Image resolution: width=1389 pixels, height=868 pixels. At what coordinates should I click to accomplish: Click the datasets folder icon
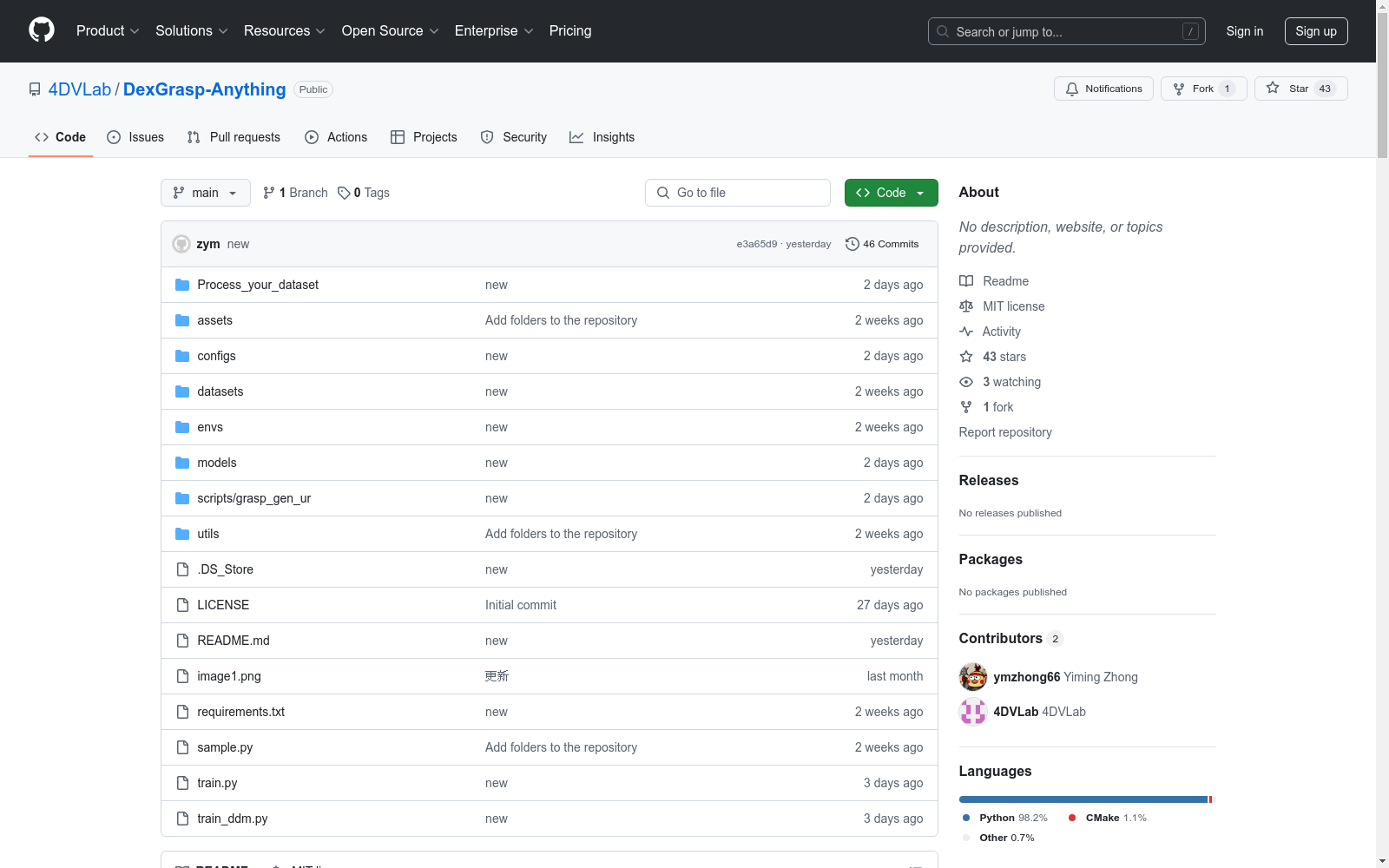tap(182, 391)
